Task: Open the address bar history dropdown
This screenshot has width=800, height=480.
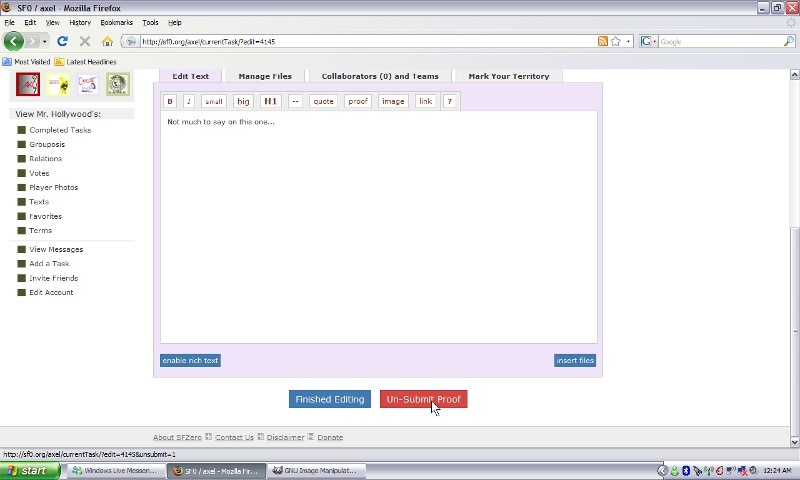Action: click(629, 41)
